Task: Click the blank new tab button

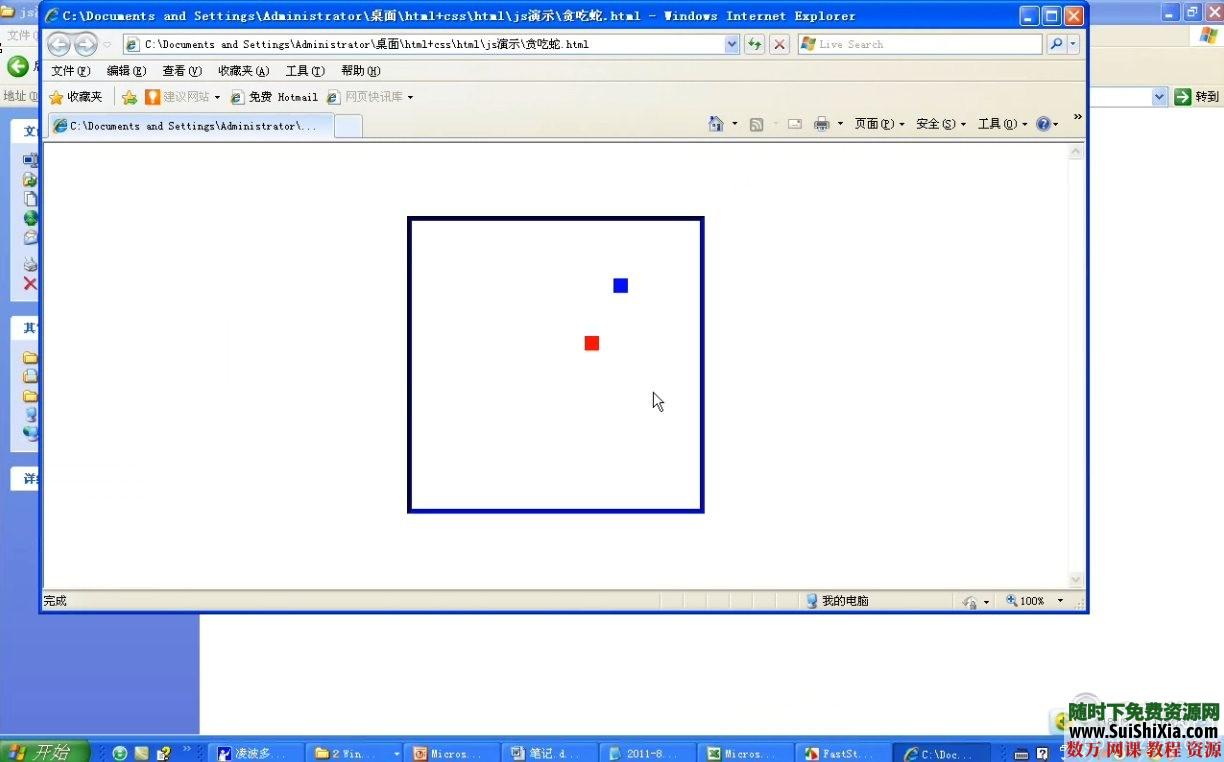Action: tap(348, 126)
